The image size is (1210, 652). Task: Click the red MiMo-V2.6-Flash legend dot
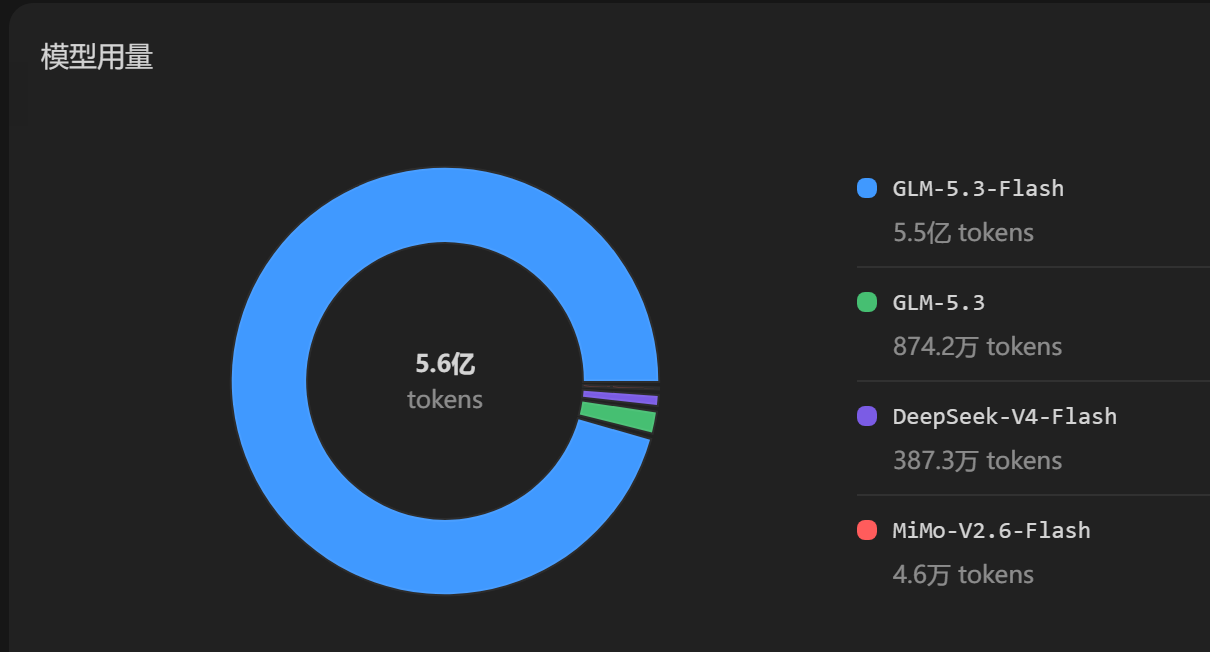tap(867, 530)
